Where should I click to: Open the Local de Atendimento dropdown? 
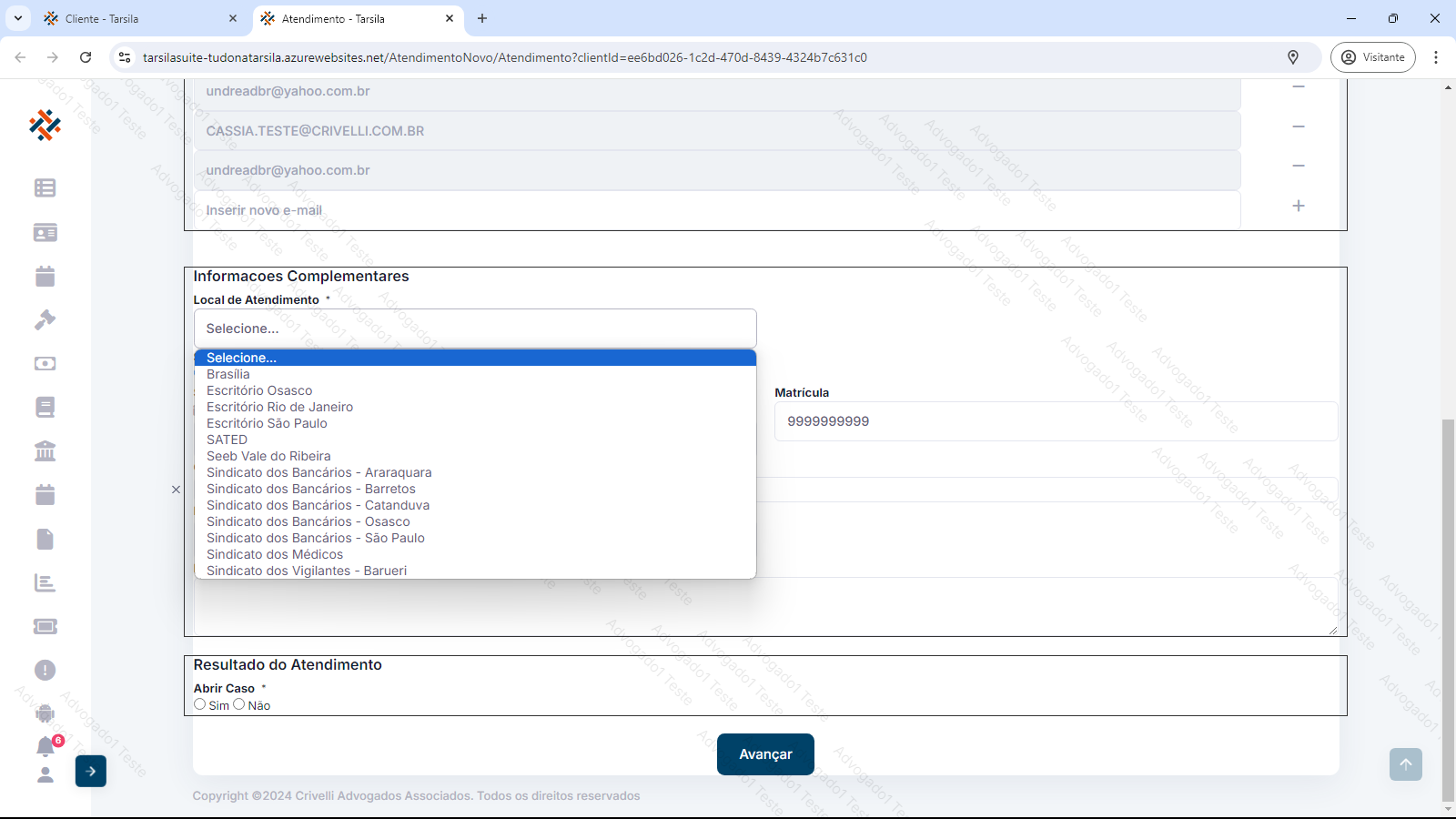pyautogui.click(x=474, y=329)
